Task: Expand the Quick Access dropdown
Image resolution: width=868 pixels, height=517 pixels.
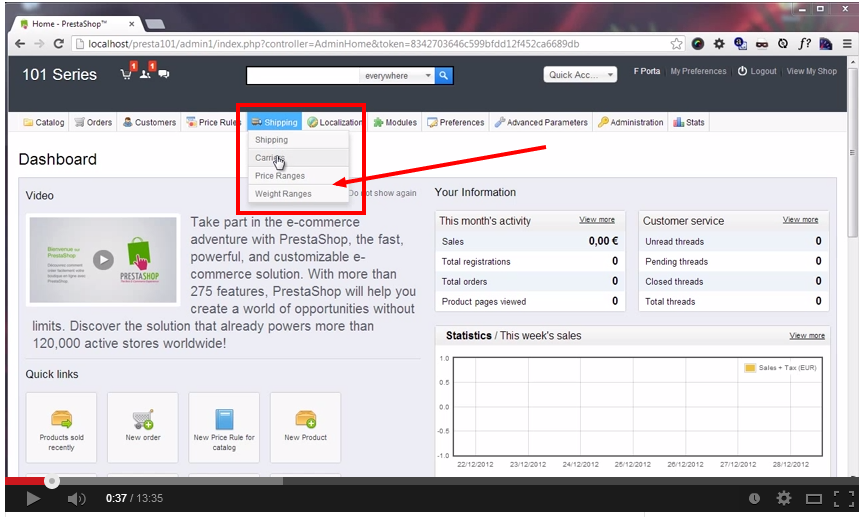Action: [580, 75]
